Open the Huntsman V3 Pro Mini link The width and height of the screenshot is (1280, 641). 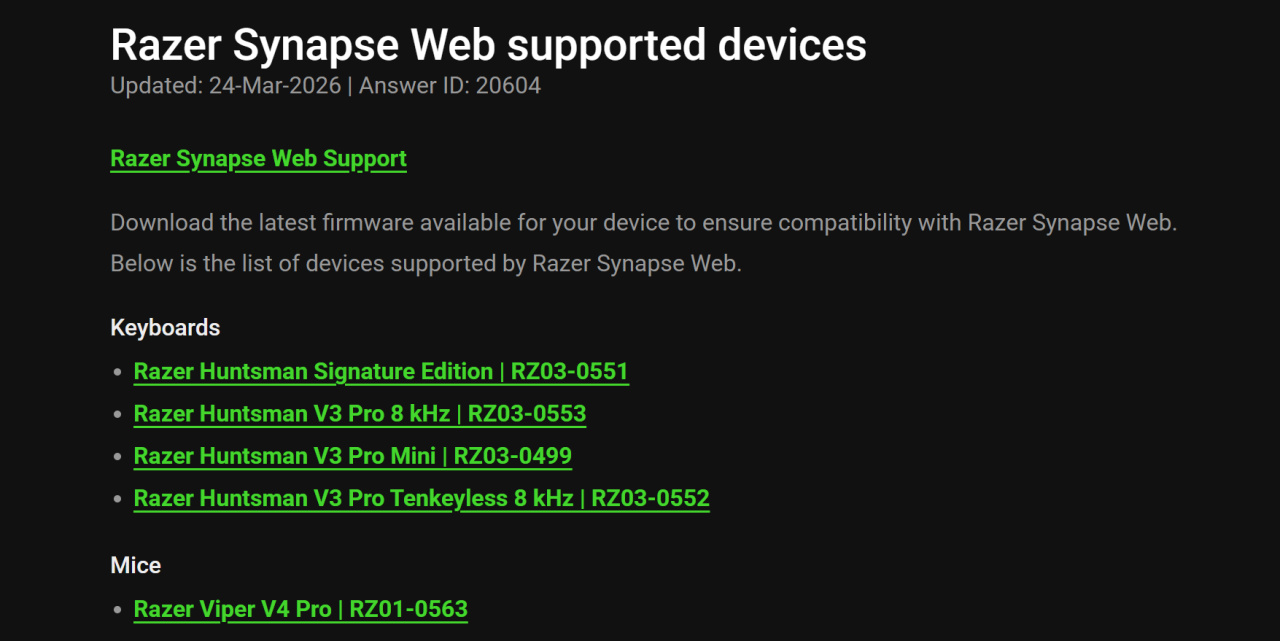point(353,457)
